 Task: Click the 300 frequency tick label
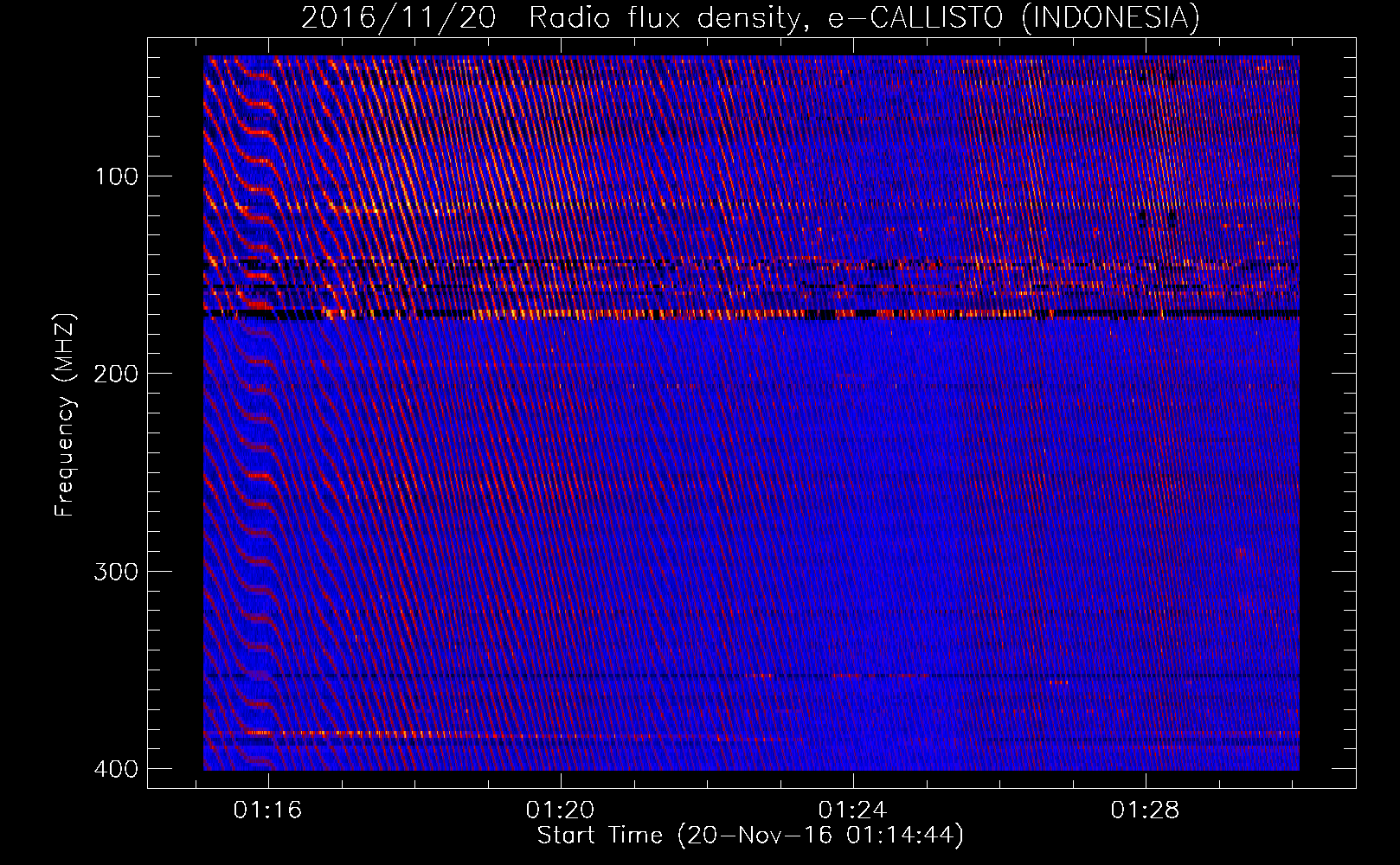pyautogui.click(x=116, y=572)
